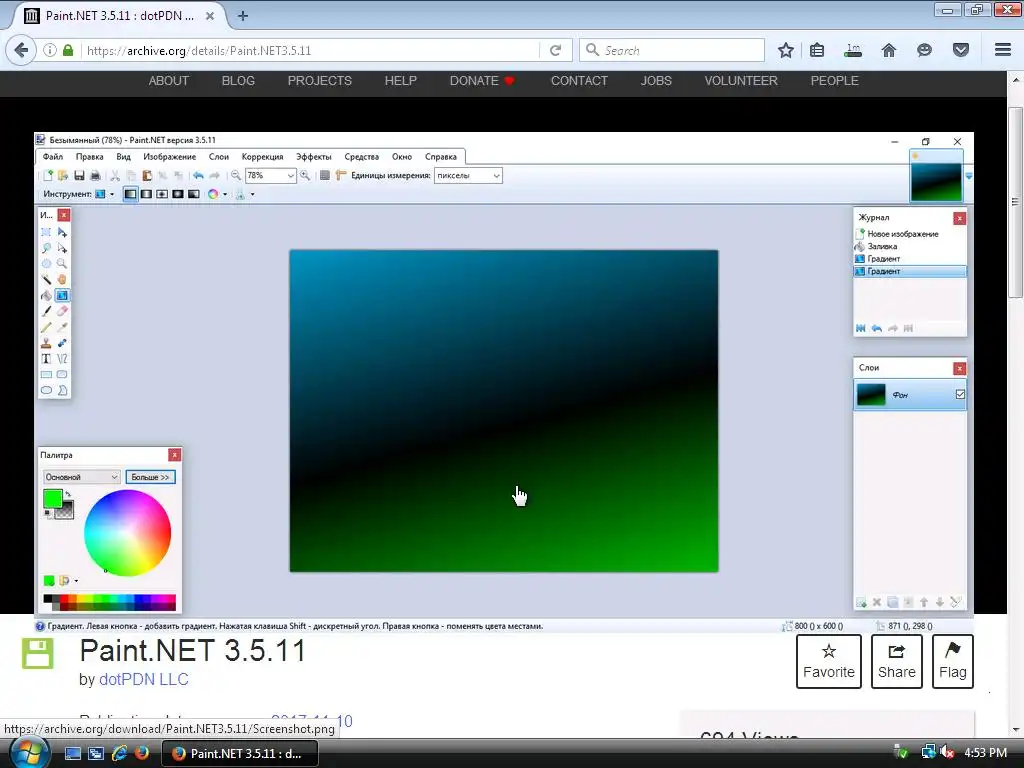
Task: Open the Слои menu
Action: pos(219,157)
